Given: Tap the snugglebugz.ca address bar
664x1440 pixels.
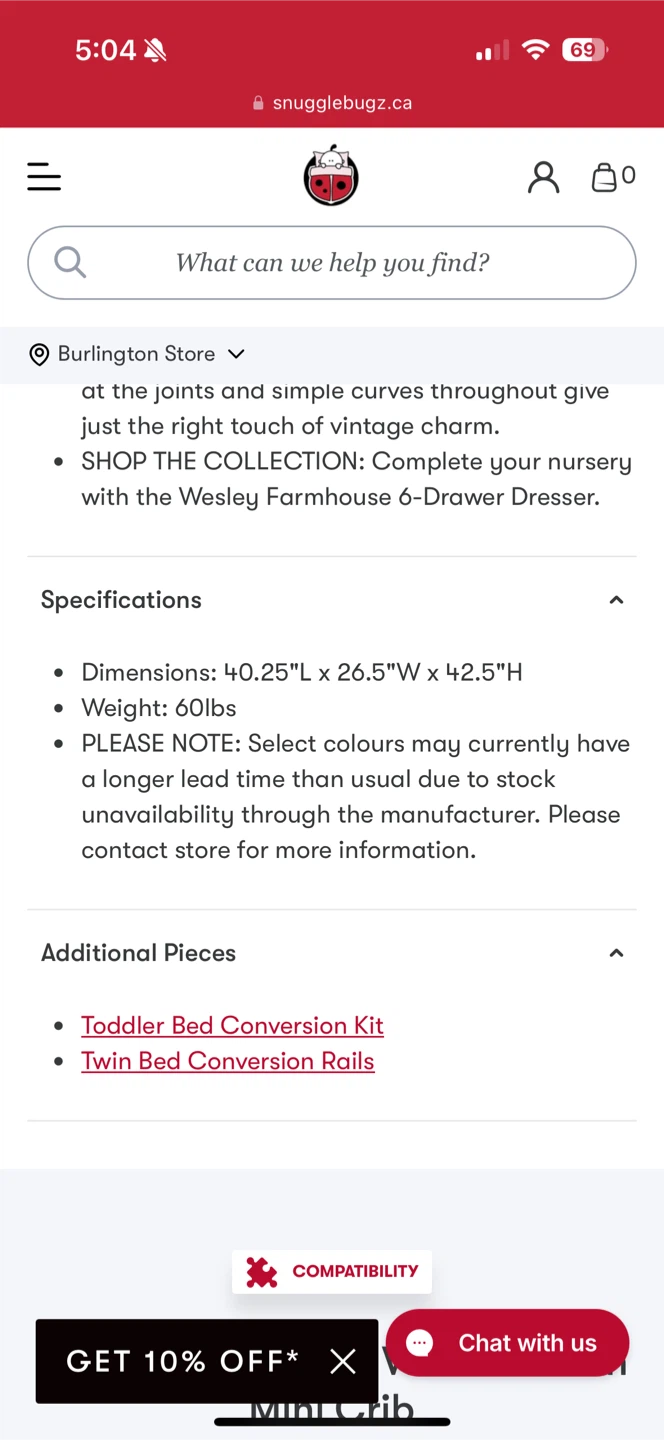Looking at the screenshot, I should (x=332, y=103).
